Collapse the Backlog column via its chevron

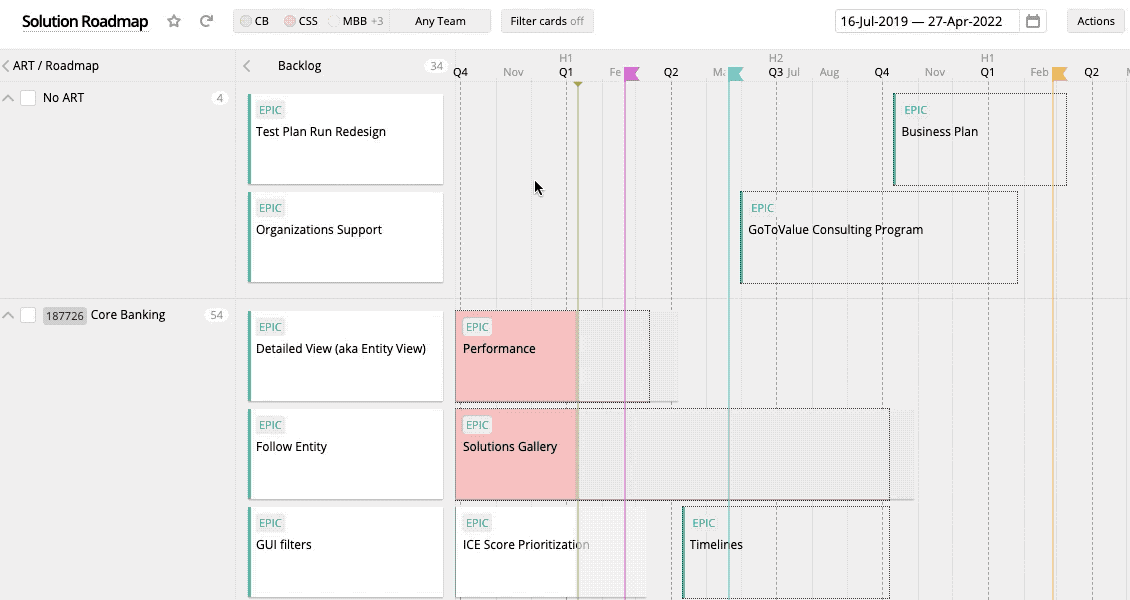246,65
